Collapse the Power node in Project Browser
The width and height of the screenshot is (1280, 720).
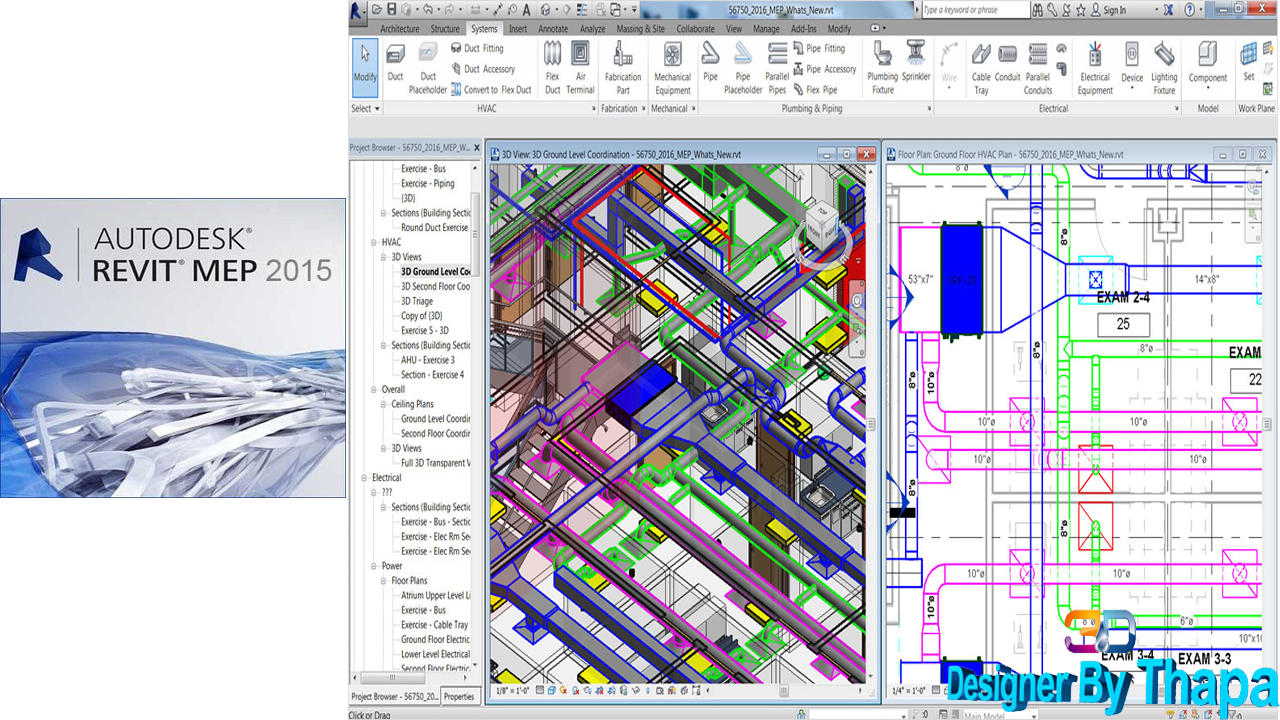tap(375, 566)
